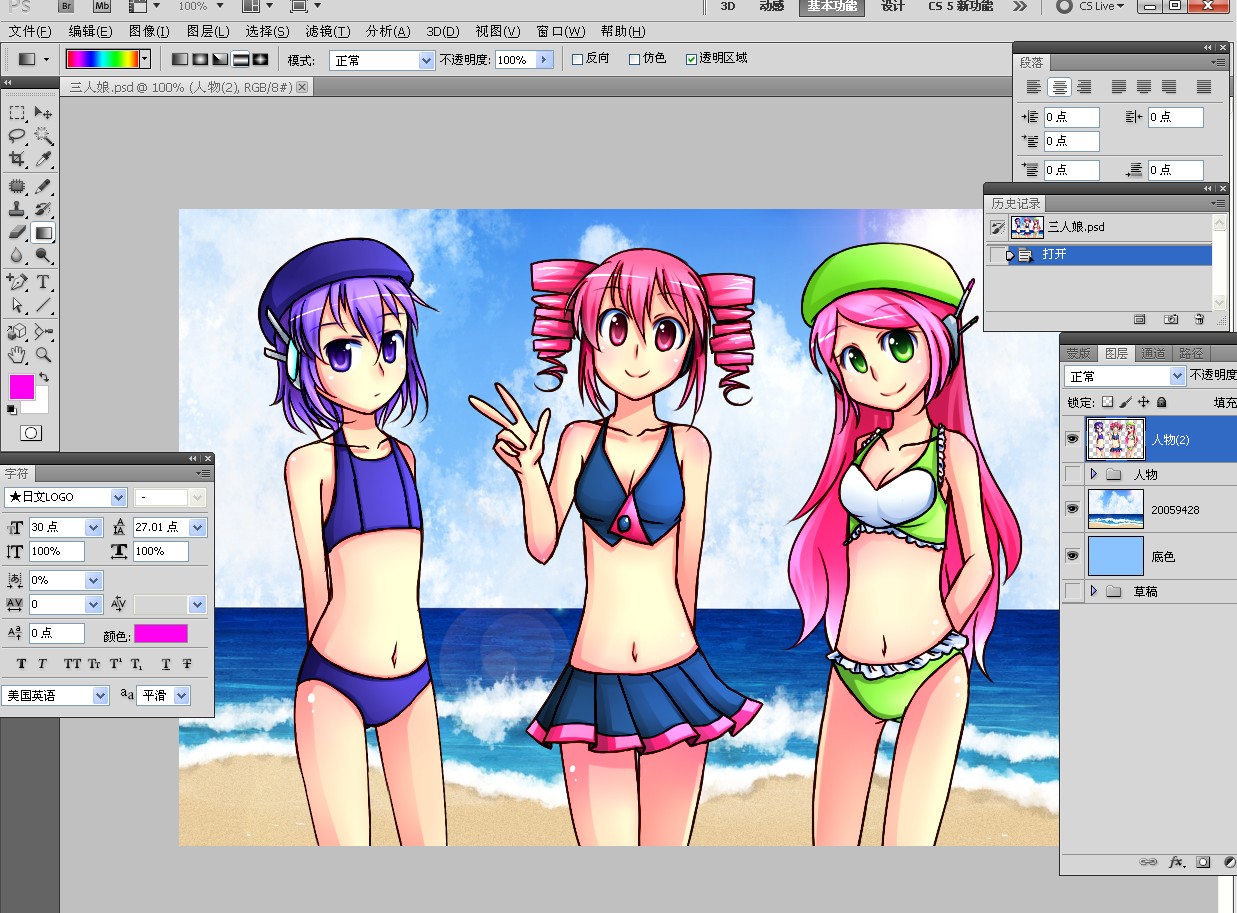Enable the 反向 (Reverse) checkbox

(x=577, y=59)
